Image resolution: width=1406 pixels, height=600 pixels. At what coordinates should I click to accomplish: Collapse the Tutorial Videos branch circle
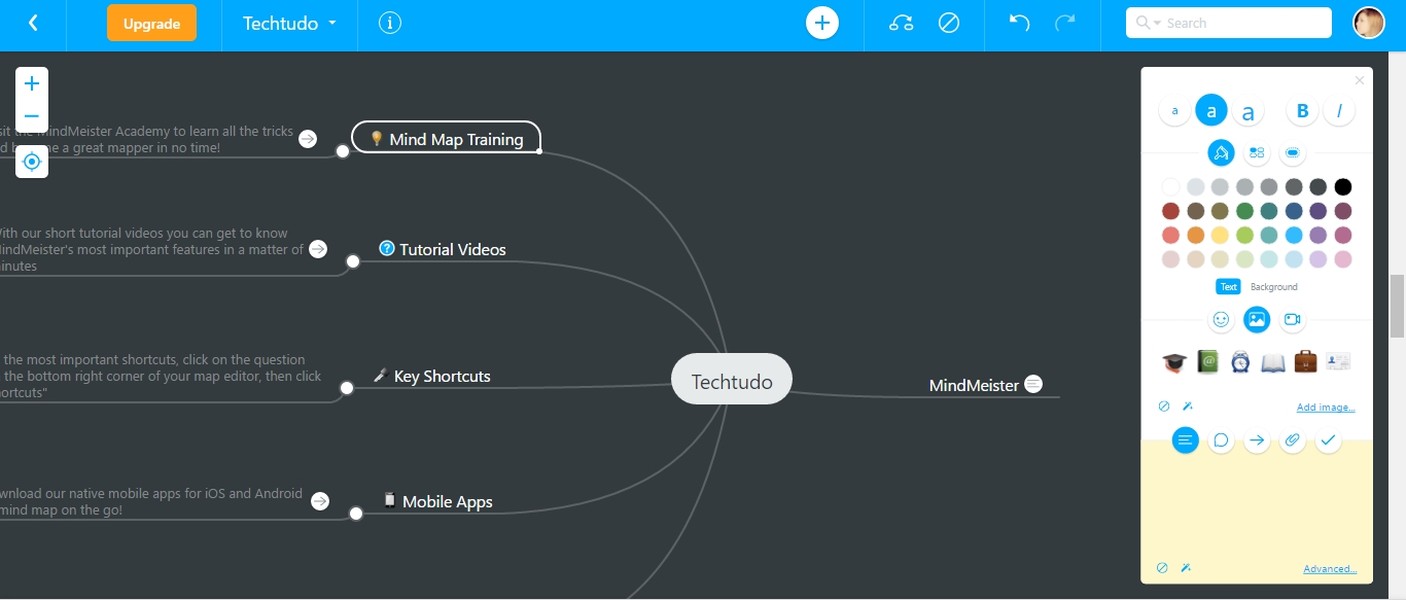(x=353, y=262)
